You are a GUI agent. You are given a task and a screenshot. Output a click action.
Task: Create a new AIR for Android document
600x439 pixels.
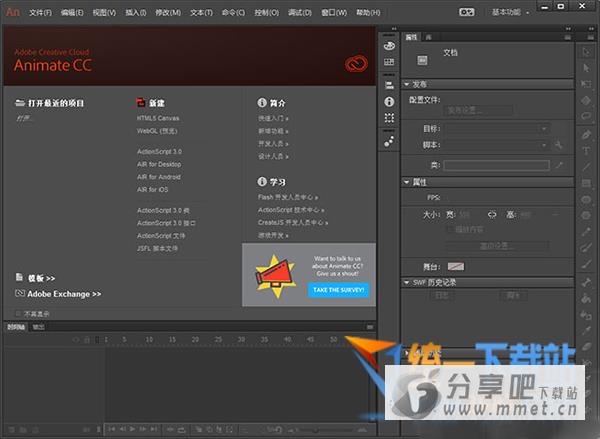pyautogui.click(x=159, y=177)
